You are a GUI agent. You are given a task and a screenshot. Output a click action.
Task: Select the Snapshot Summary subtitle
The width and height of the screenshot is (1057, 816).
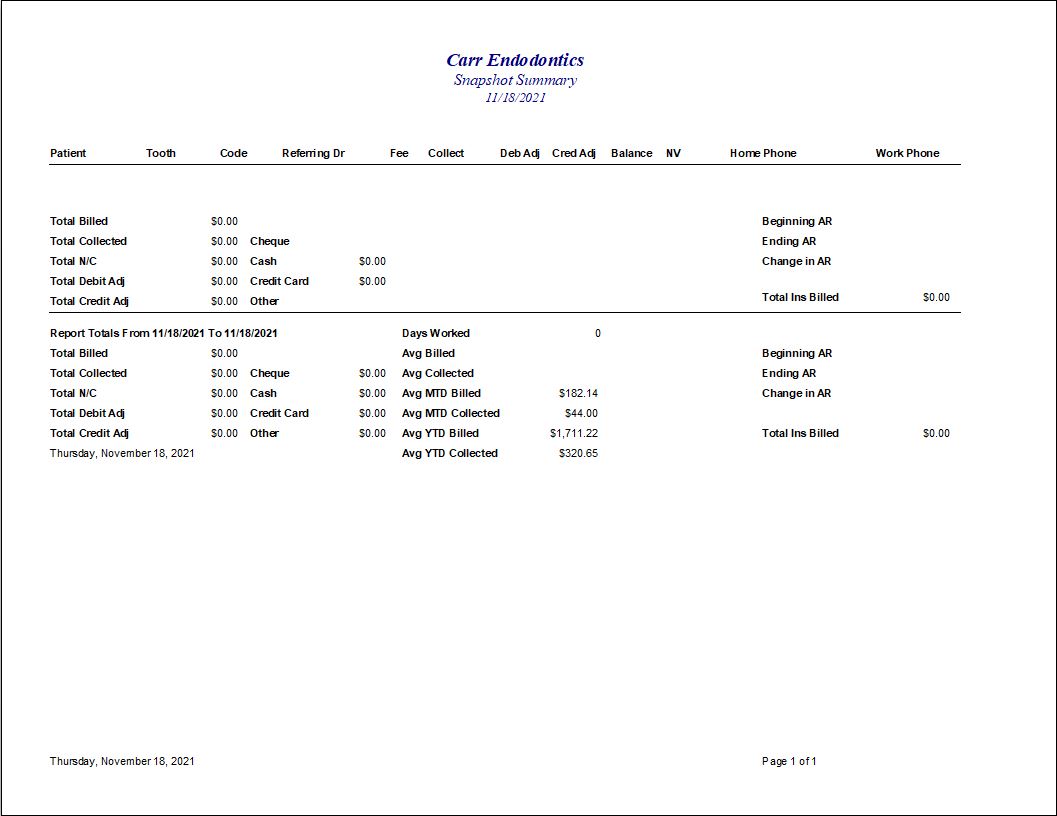click(515, 80)
